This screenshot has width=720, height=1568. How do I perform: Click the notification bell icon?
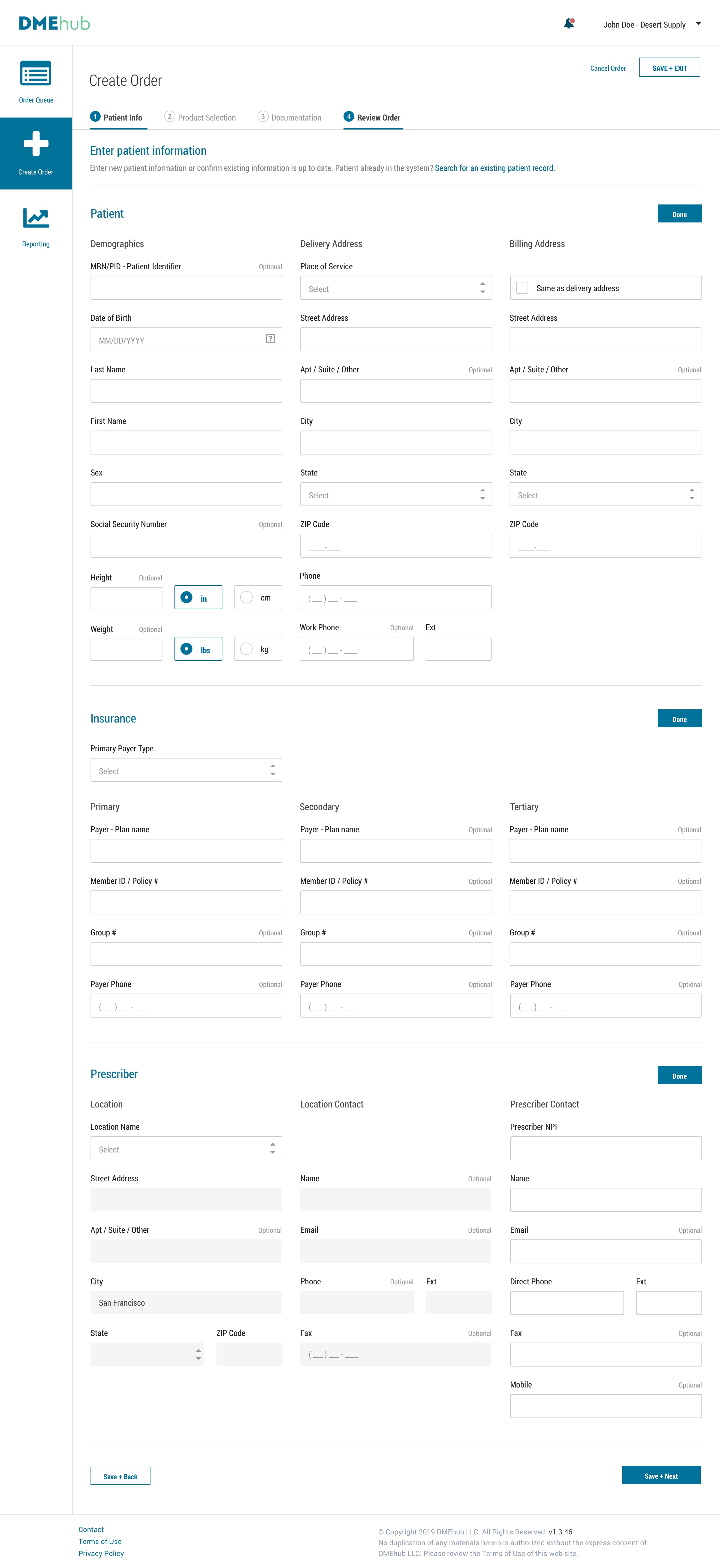pos(568,24)
